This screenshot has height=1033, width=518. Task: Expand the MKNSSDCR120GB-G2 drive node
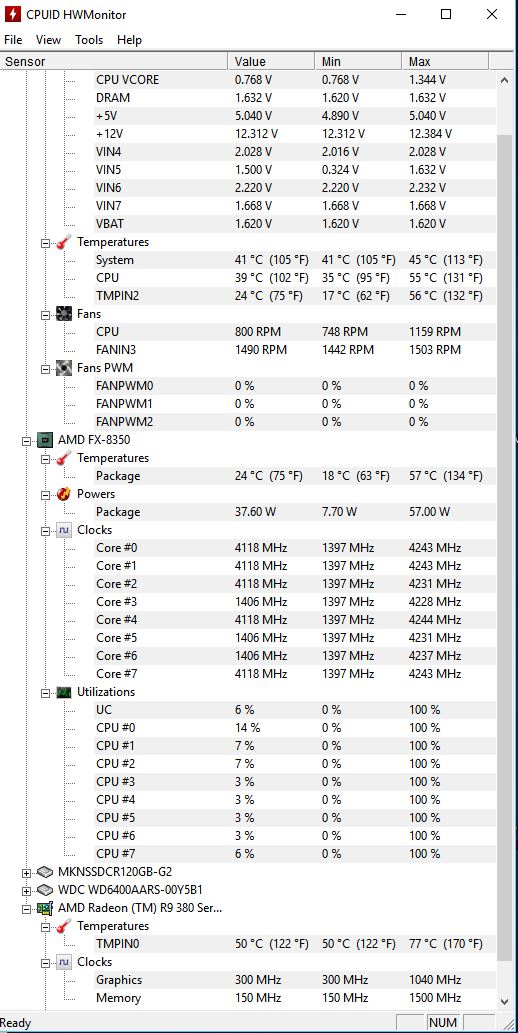(x=26, y=872)
